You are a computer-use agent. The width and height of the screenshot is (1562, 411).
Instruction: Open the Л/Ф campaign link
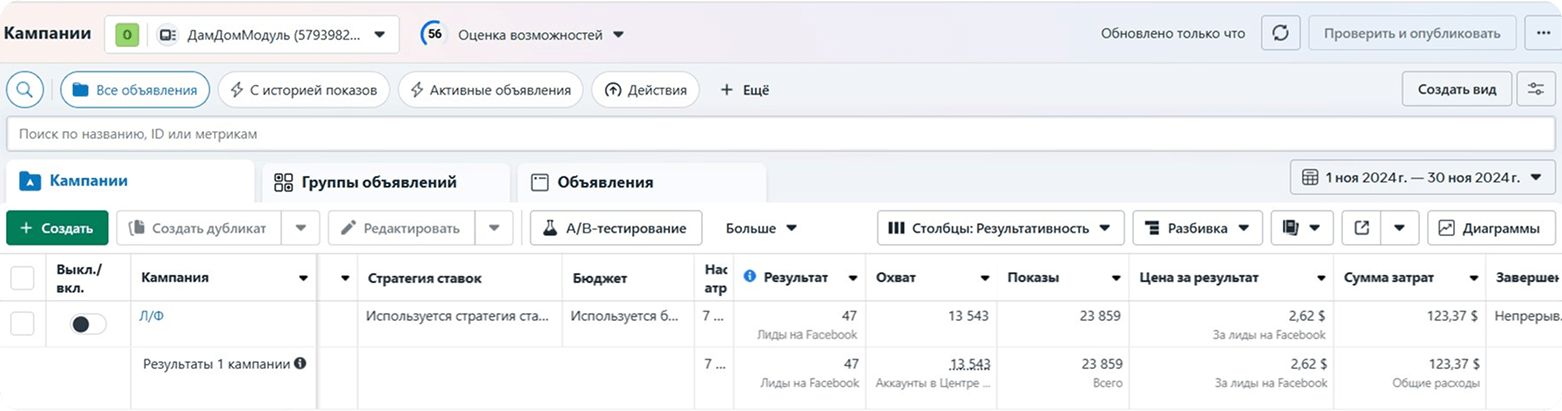151,316
